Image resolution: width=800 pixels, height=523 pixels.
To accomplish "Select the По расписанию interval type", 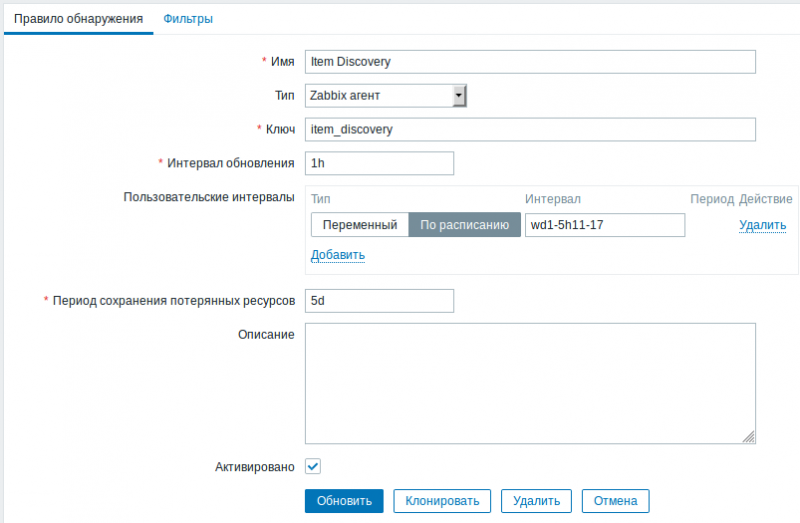I will [x=465, y=225].
